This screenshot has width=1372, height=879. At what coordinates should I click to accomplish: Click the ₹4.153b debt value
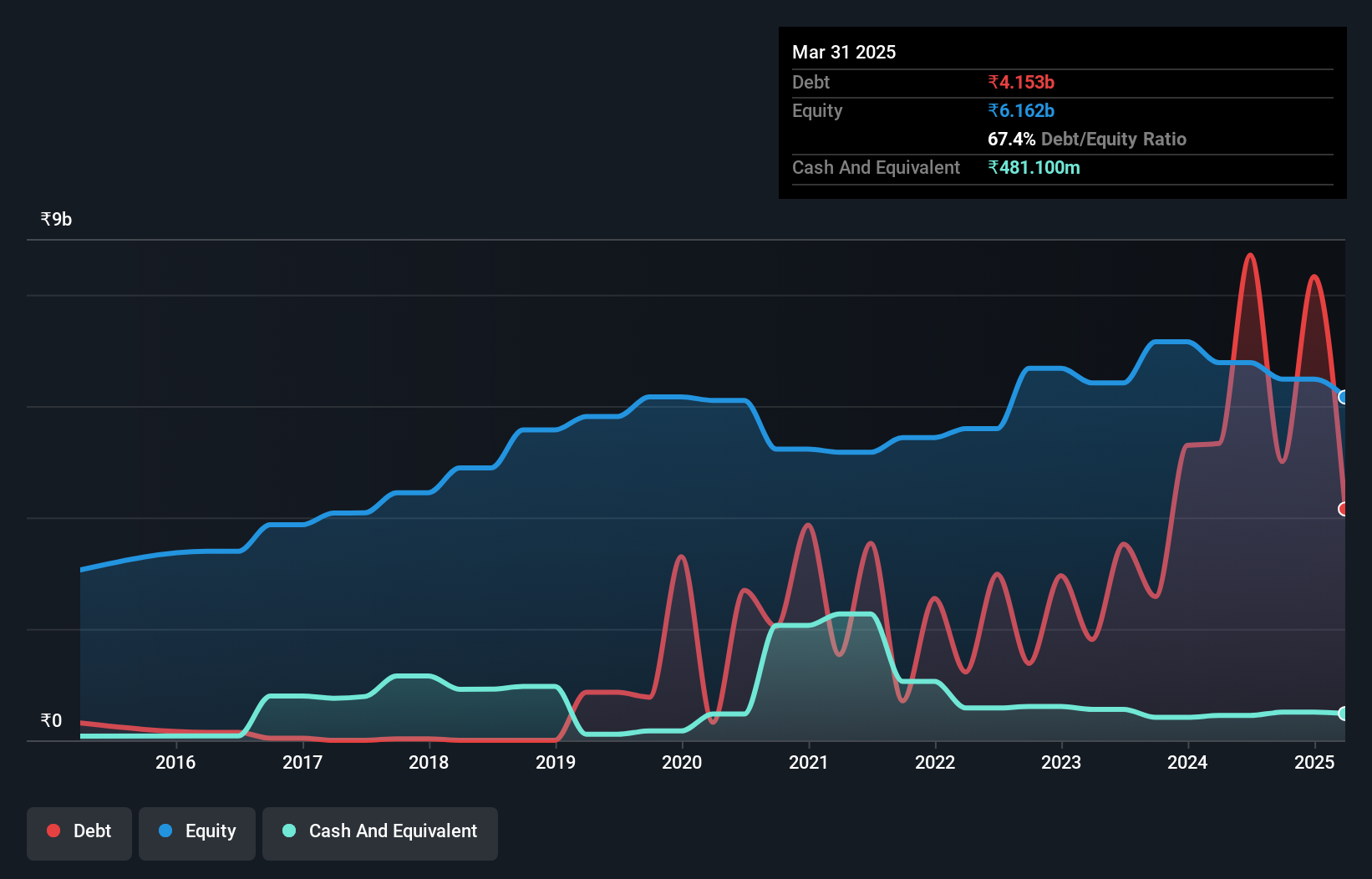click(x=1021, y=82)
